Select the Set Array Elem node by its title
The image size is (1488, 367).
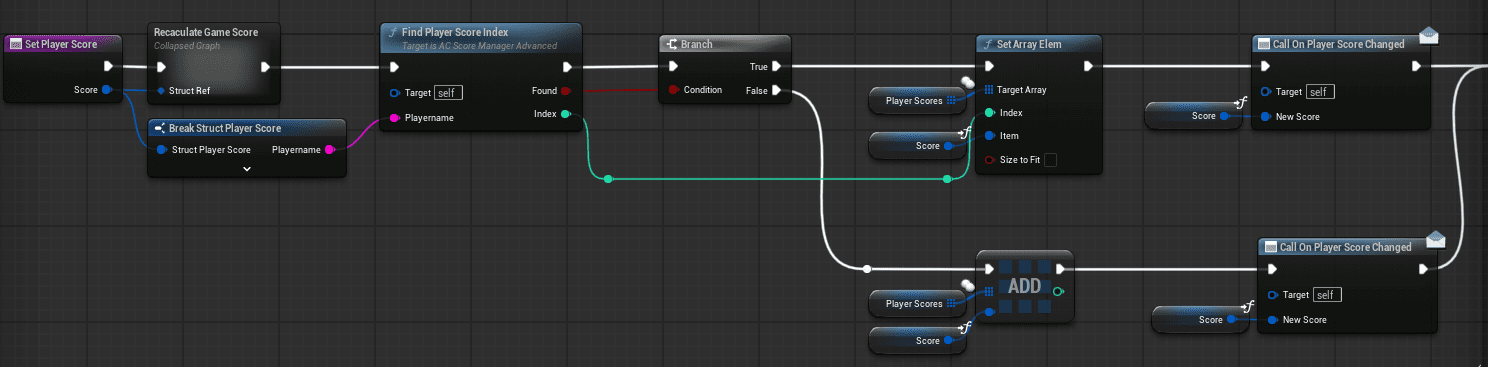(1028, 44)
